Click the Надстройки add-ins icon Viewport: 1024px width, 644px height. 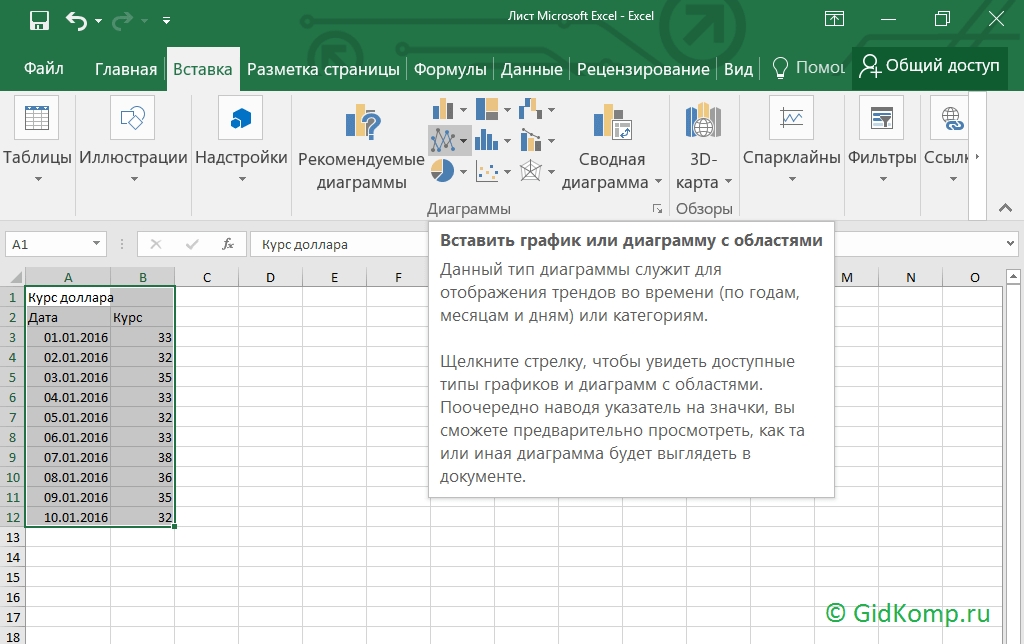pyautogui.click(x=240, y=120)
